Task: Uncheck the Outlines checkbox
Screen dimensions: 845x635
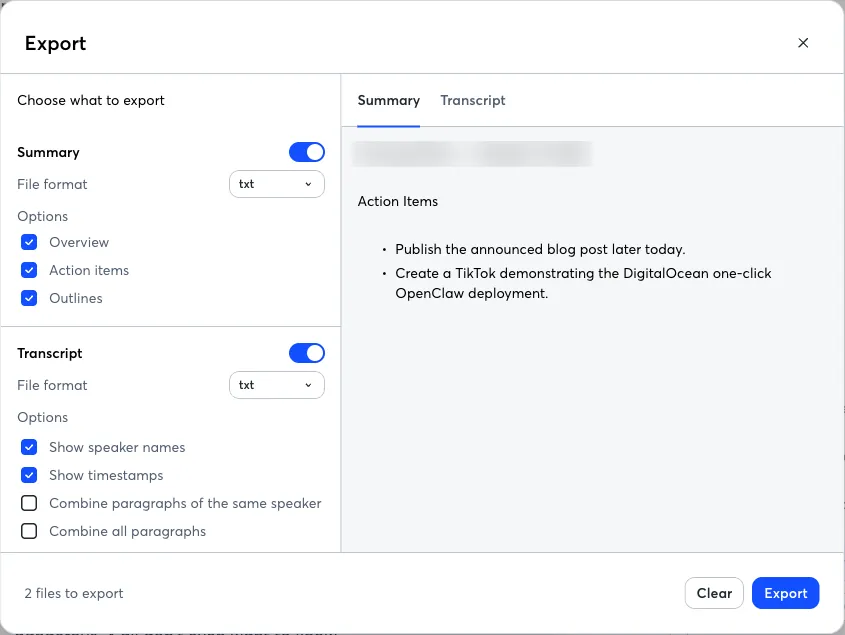Action: [x=29, y=298]
